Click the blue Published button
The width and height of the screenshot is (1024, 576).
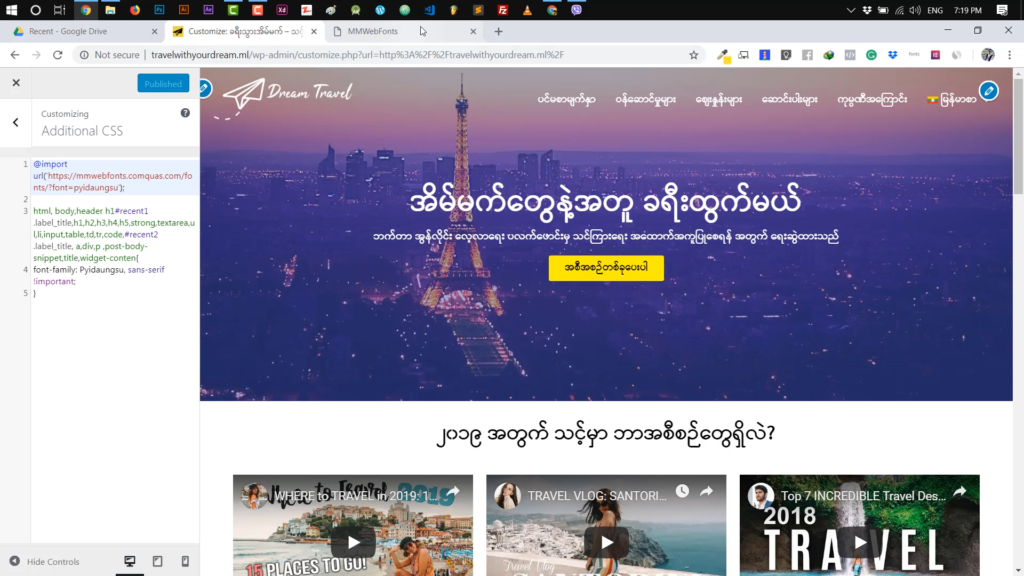(163, 84)
